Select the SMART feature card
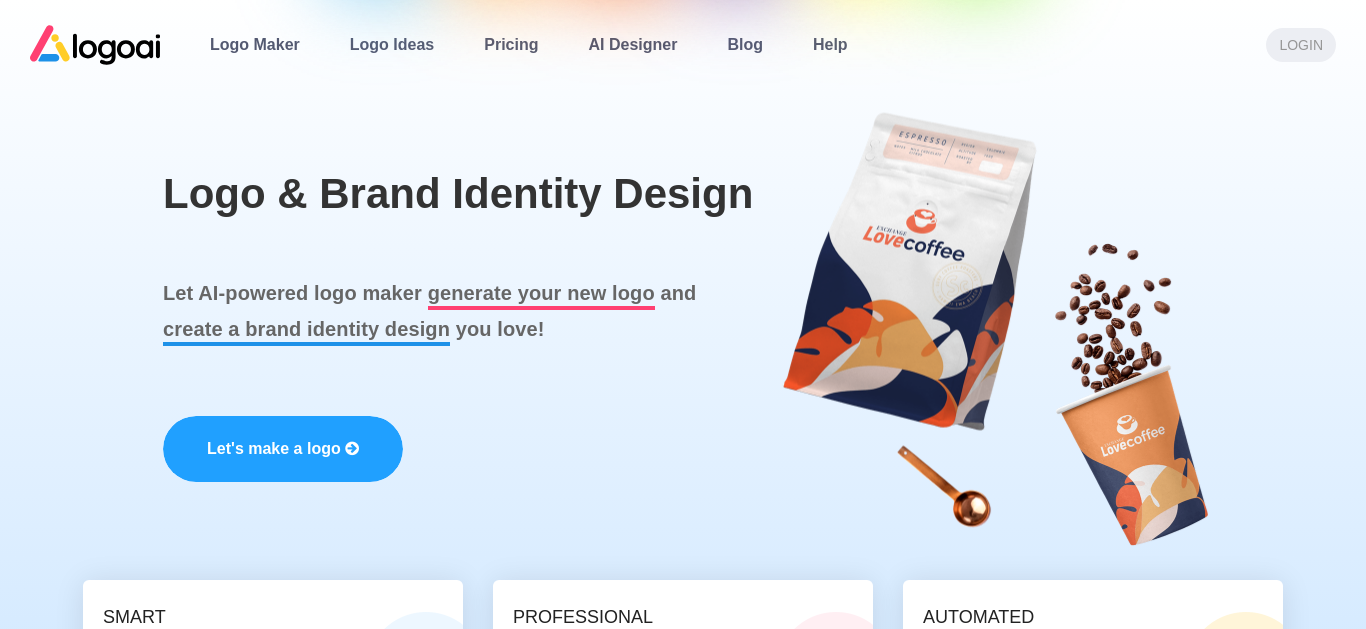The height and width of the screenshot is (629, 1366). click(x=273, y=605)
